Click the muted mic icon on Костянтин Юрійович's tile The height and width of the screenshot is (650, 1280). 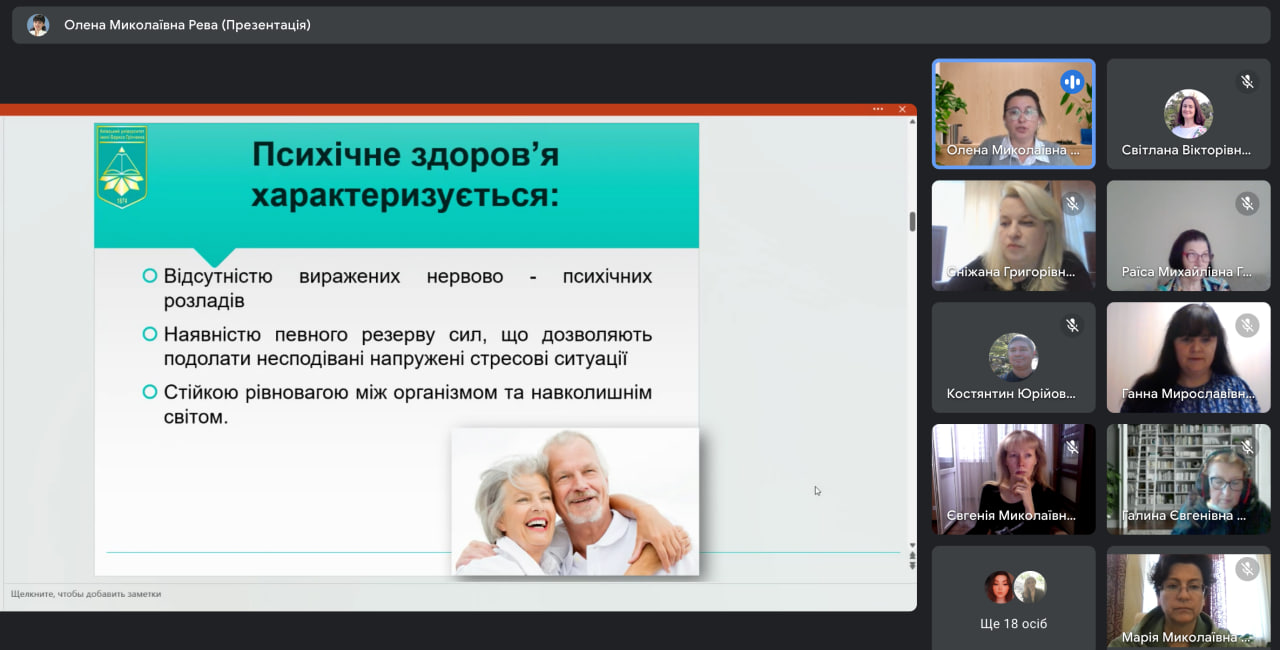coord(1072,325)
